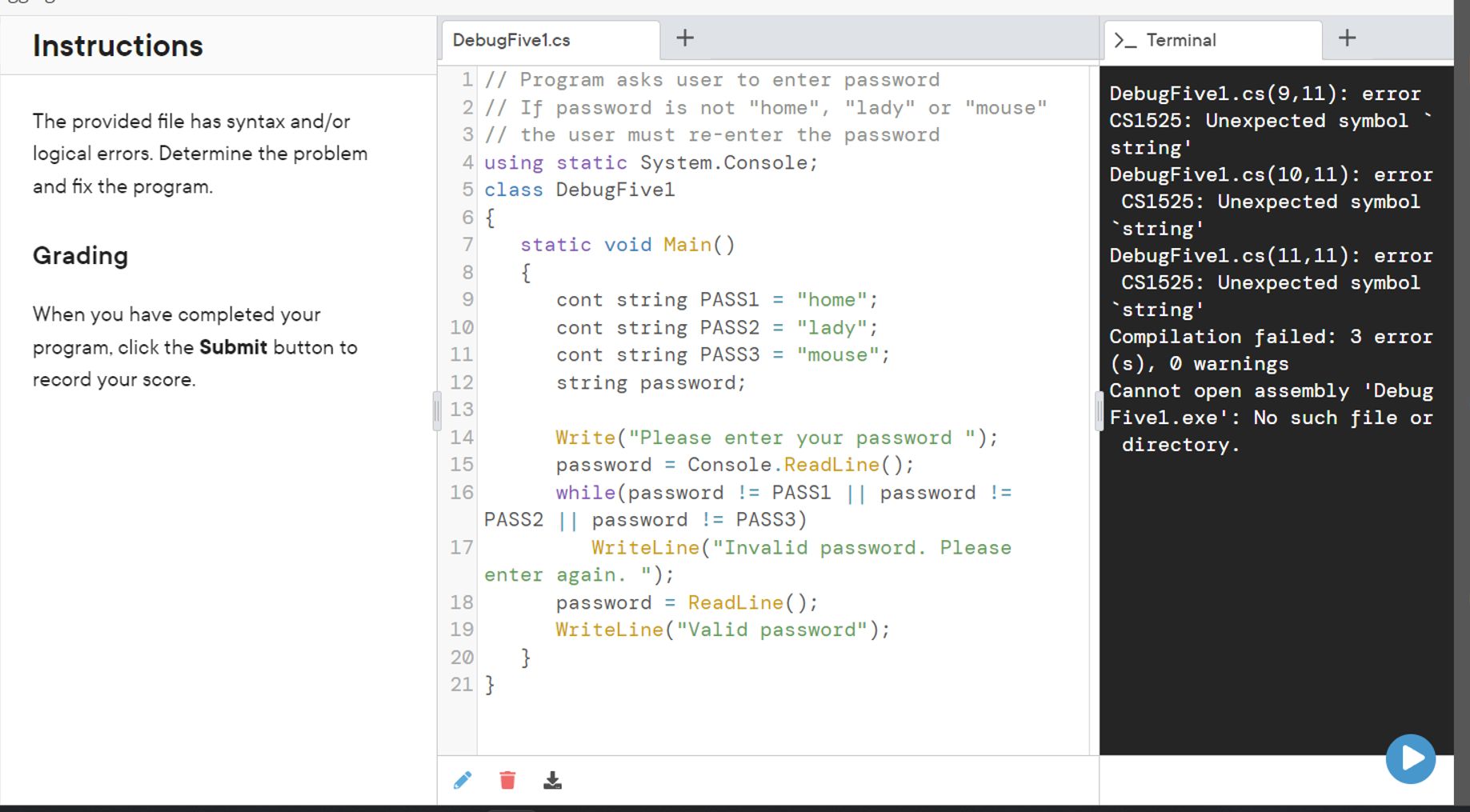Click the pencil edit icon below the editor
The image size is (1470, 812).
[462, 778]
